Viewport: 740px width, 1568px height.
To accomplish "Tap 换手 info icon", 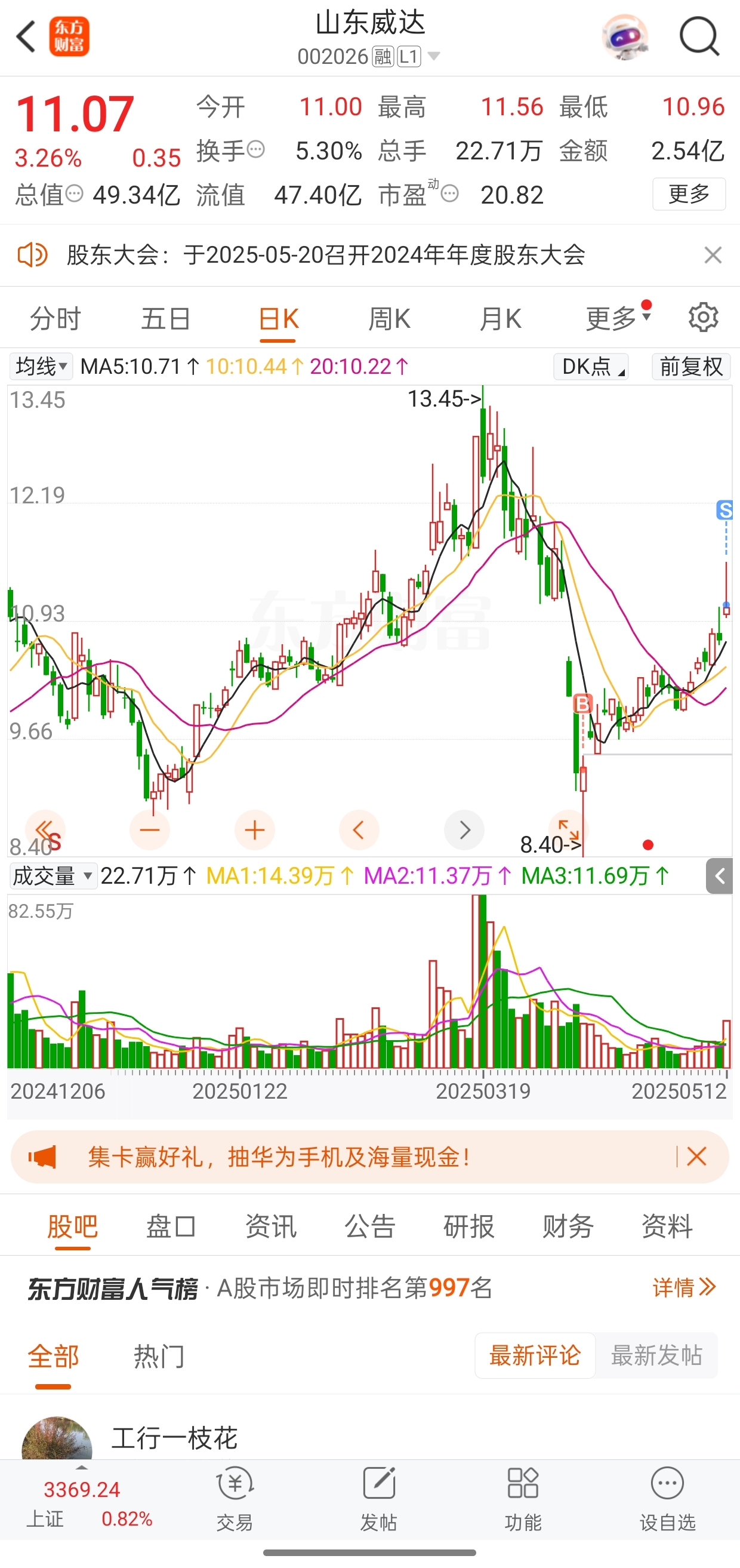I will point(256,149).
